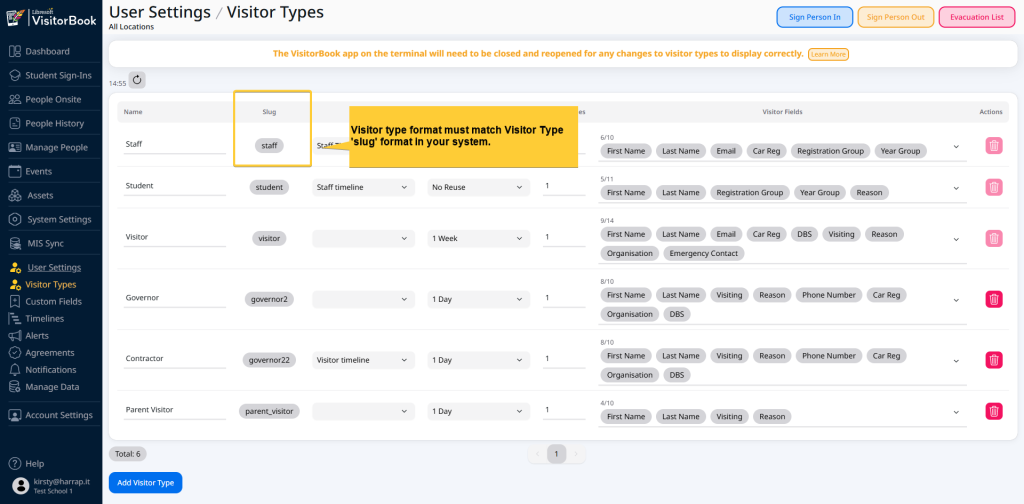
Task: Click the refresh icon next to the time
Action: [x=137, y=80]
